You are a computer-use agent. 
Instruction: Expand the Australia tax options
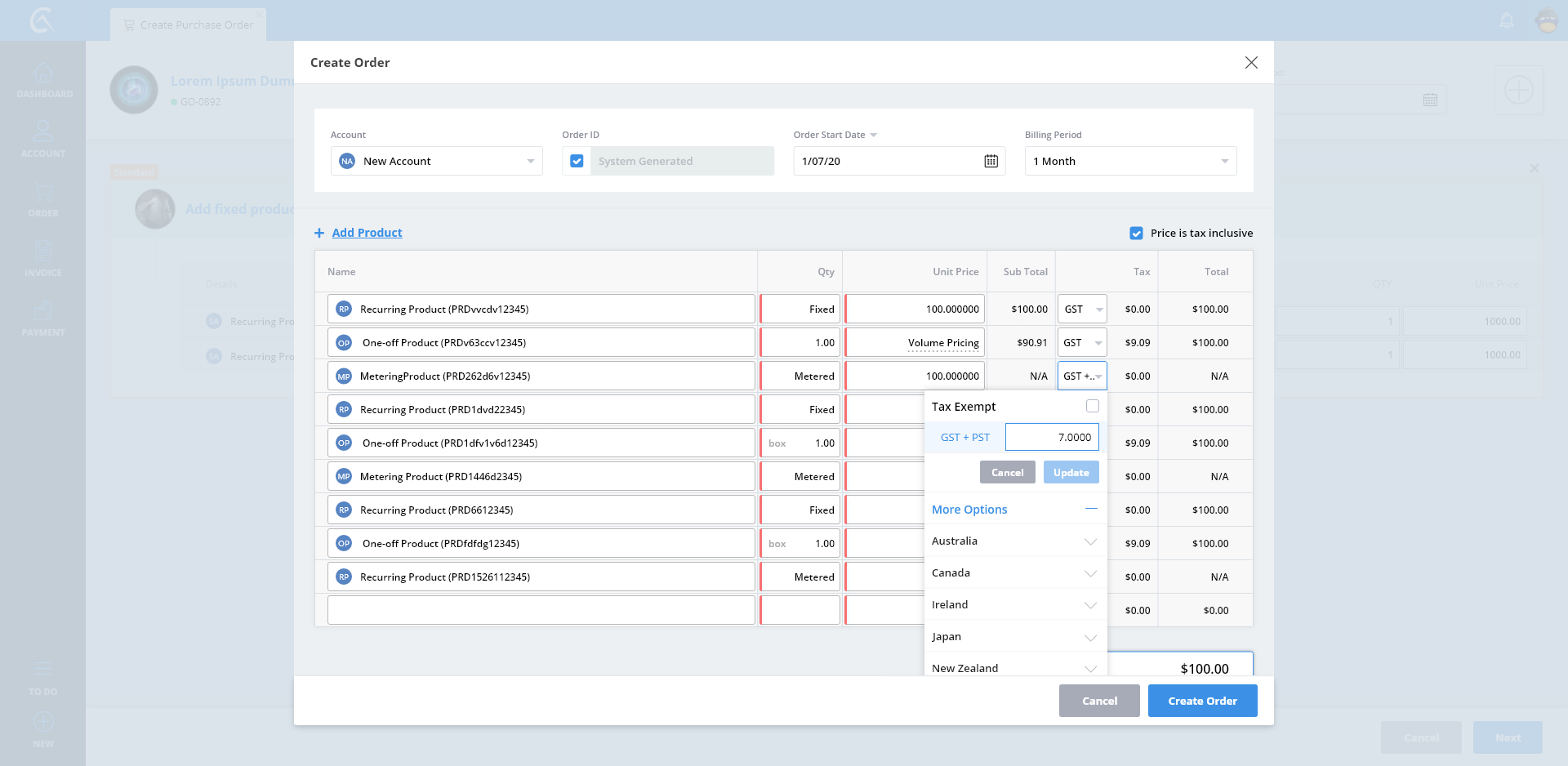click(x=1090, y=541)
